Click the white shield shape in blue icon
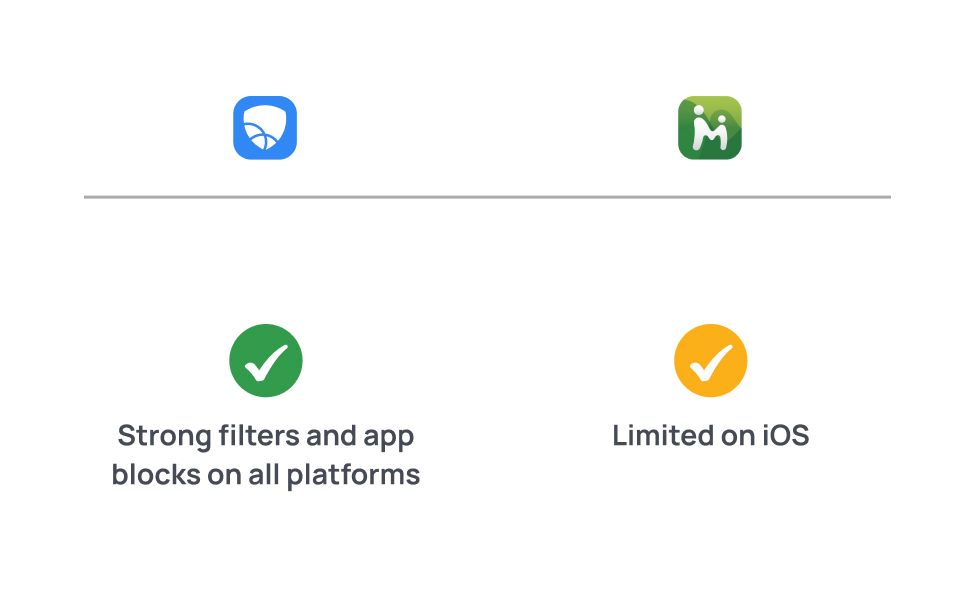Viewport: 978px width, 597px height. (x=265, y=128)
